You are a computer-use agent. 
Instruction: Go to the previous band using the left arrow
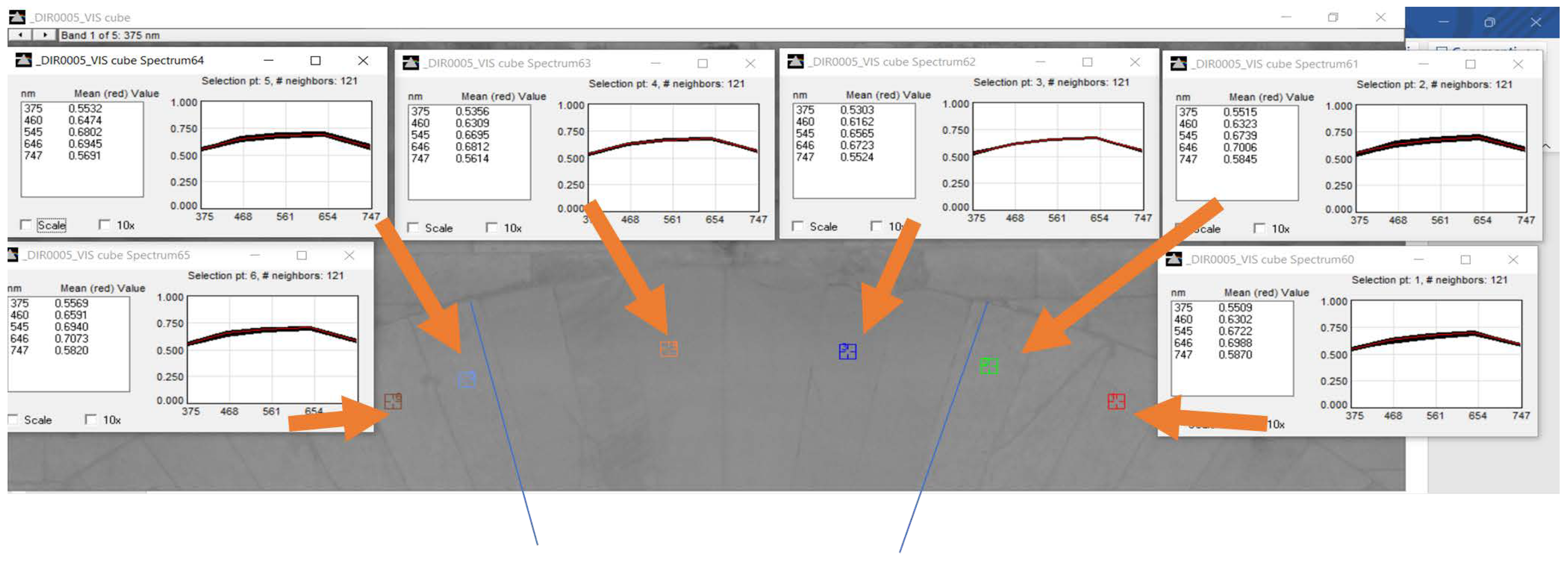(x=20, y=35)
